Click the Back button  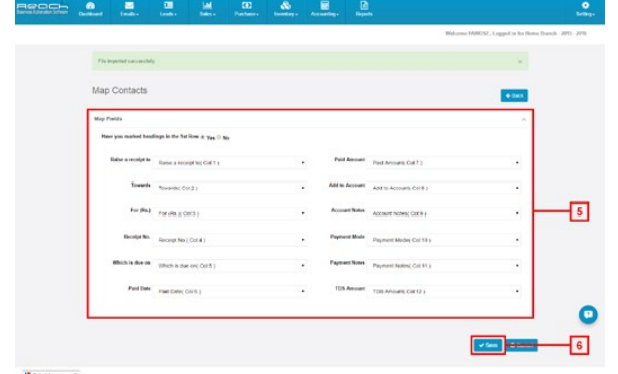point(514,95)
